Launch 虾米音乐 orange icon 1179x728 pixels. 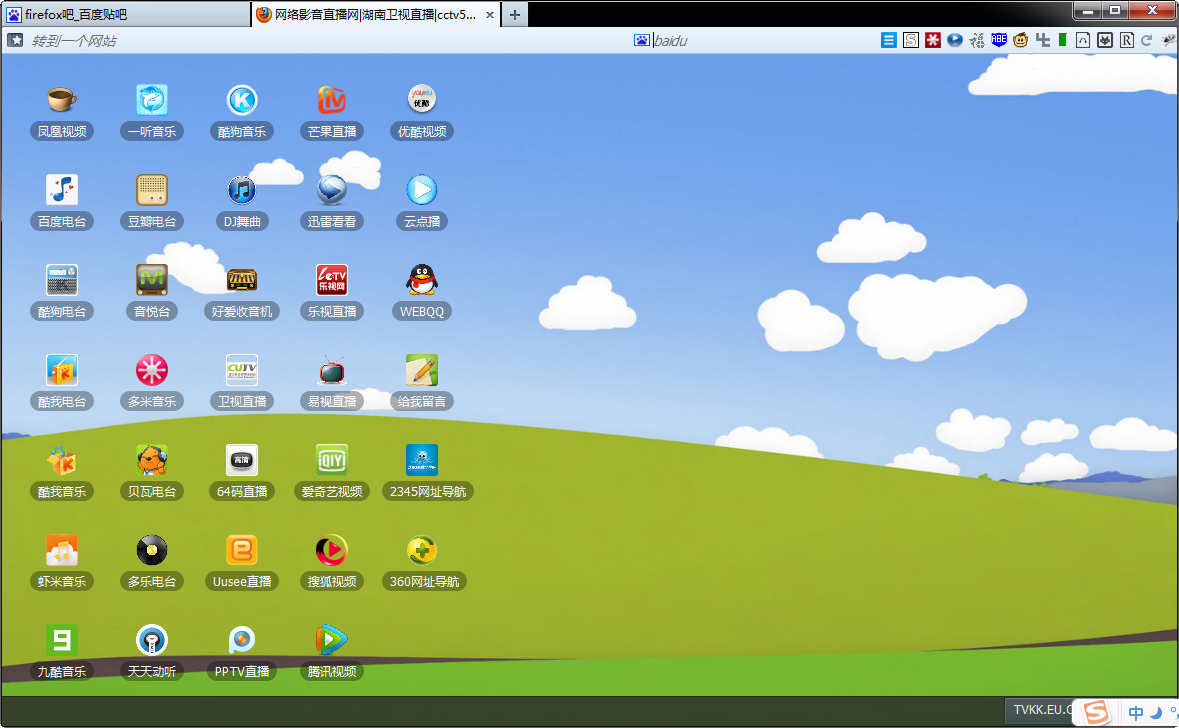[x=62, y=551]
